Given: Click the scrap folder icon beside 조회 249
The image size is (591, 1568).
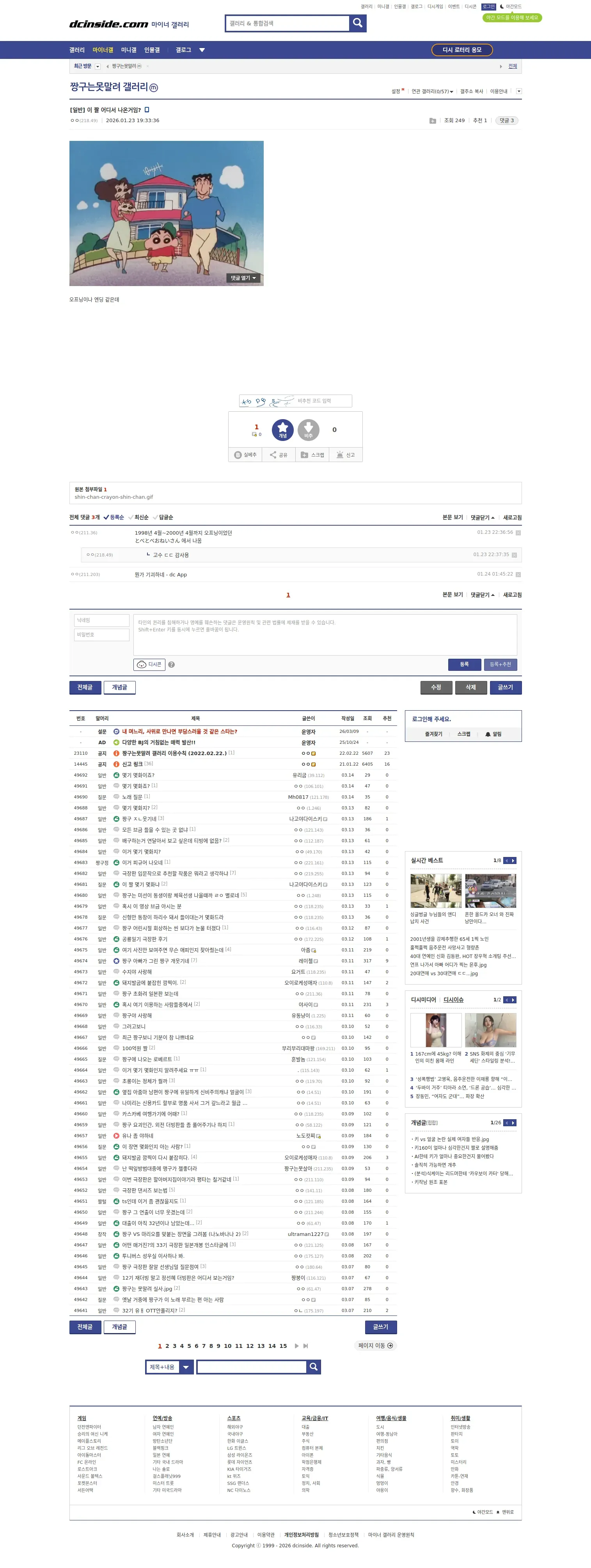Looking at the screenshot, I should (432, 121).
